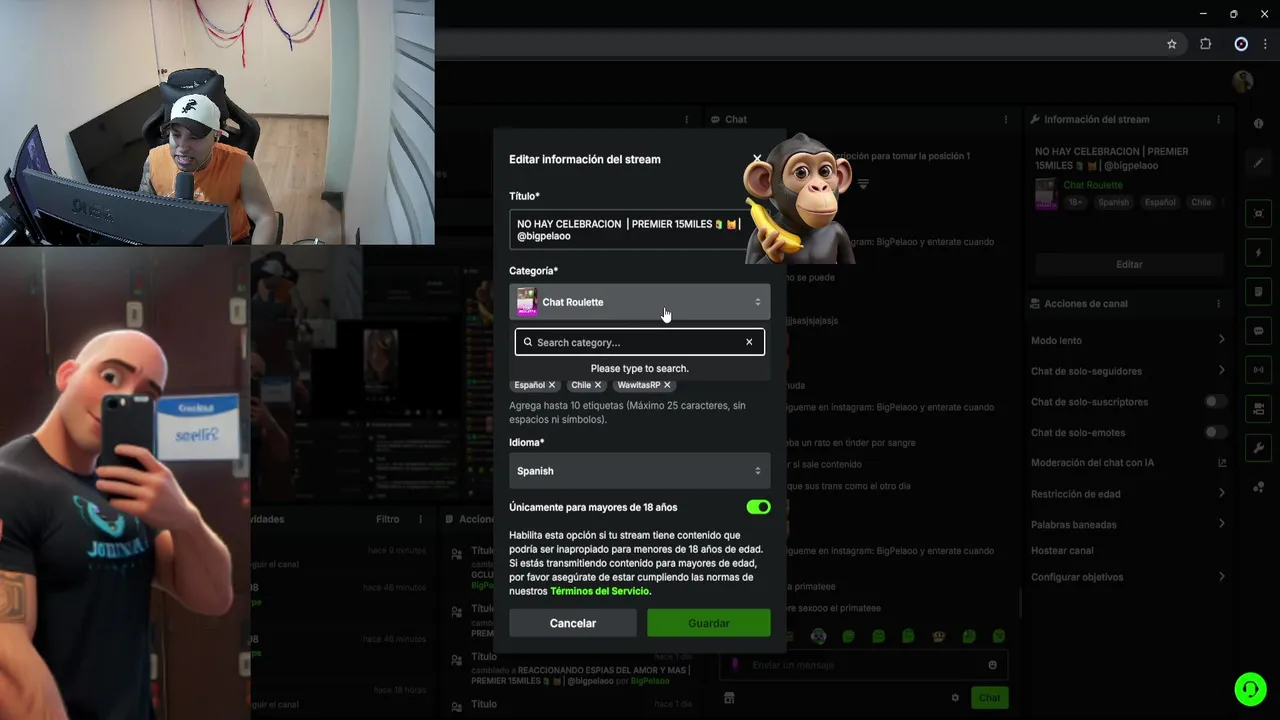
Task: Click the screen capture sidebar icon
Action: pos(1258,214)
